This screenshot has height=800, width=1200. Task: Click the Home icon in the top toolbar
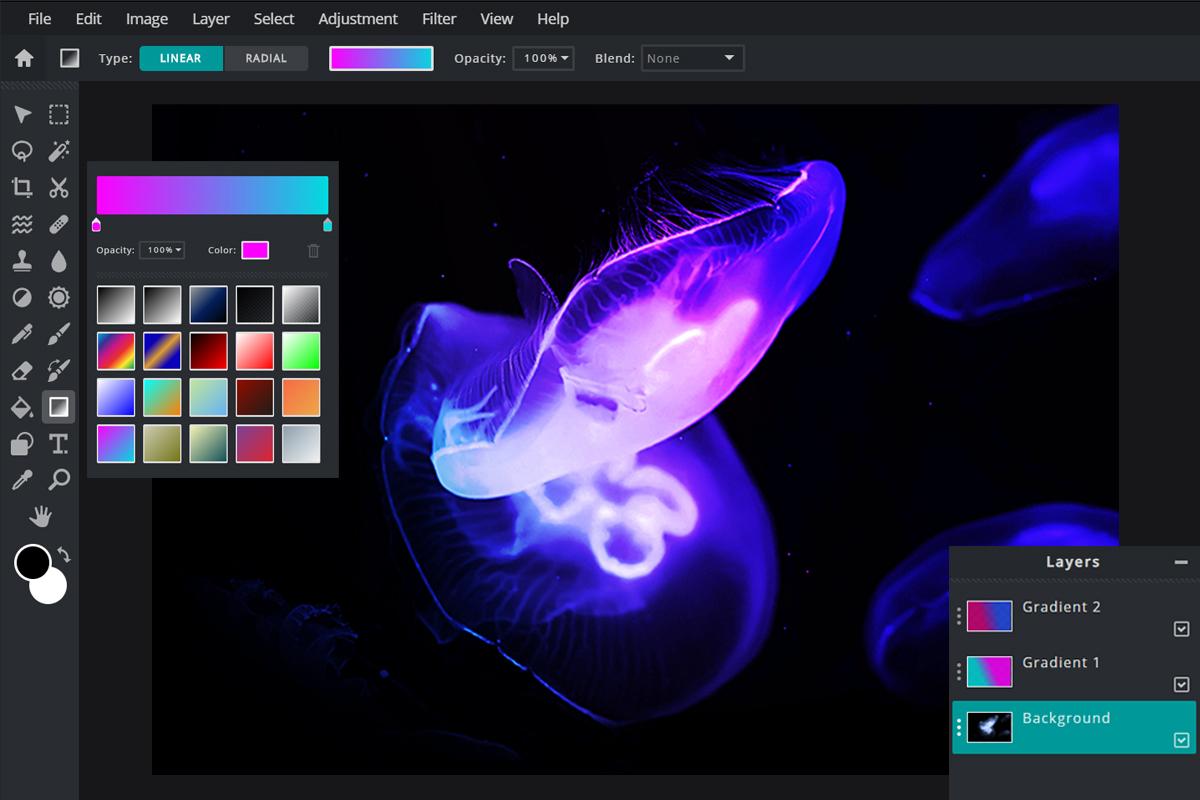click(x=22, y=57)
